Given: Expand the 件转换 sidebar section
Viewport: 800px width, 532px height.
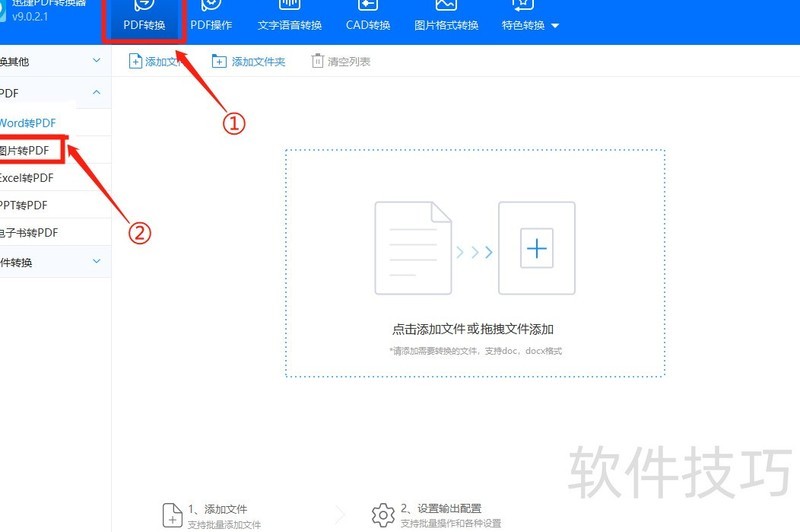Looking at the screenshot, I should pyautogui.click(x=55, y=262).
